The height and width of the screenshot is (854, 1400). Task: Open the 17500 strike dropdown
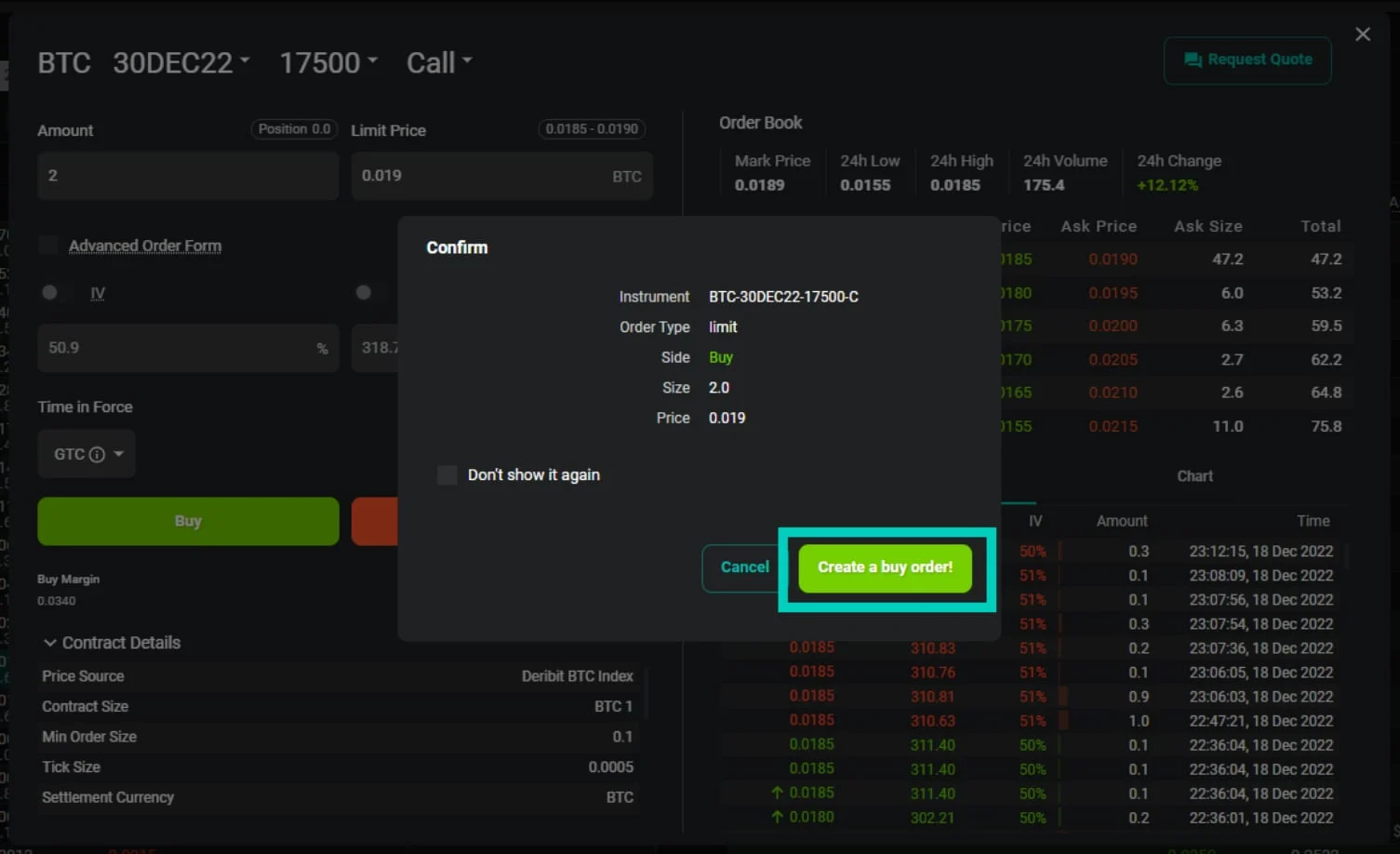328,62
